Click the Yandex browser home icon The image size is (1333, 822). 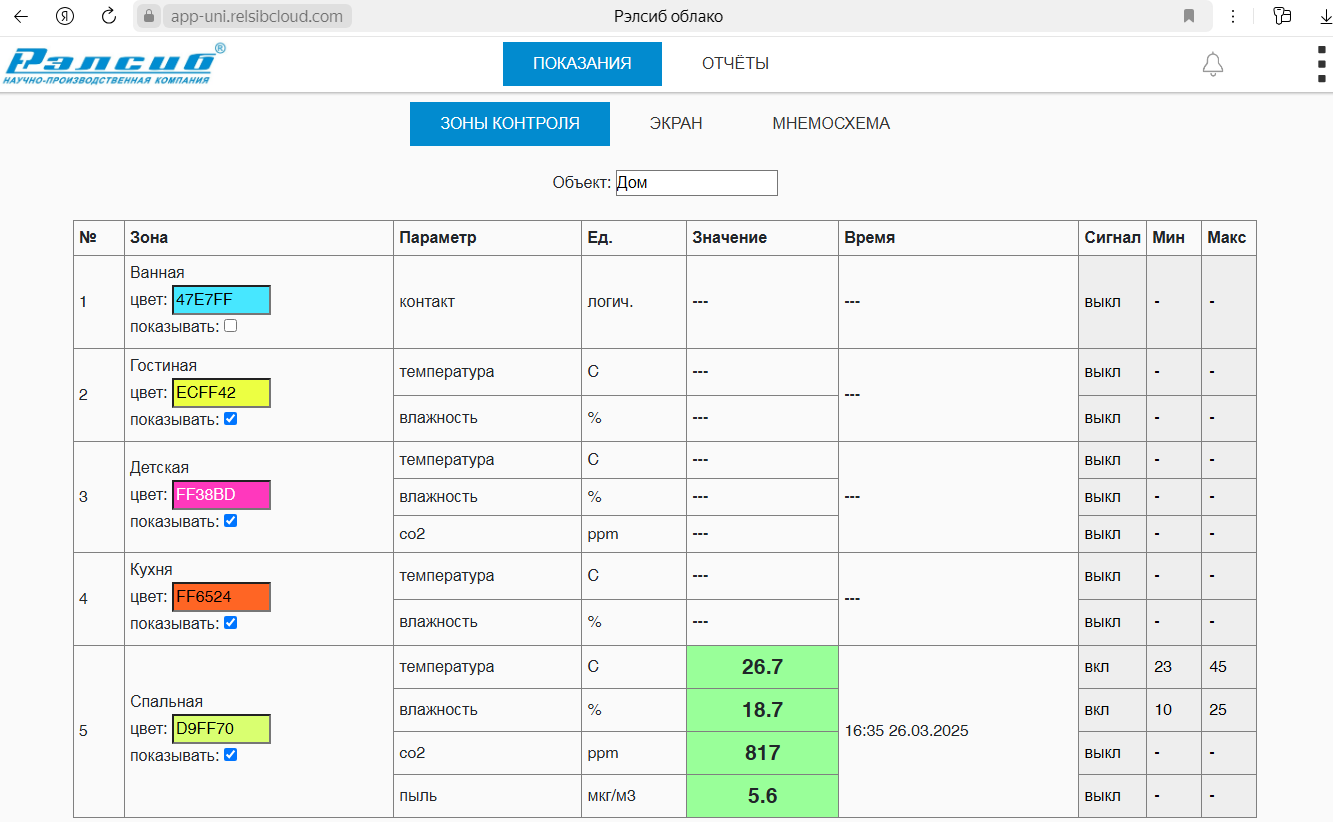tap(65, 16)
